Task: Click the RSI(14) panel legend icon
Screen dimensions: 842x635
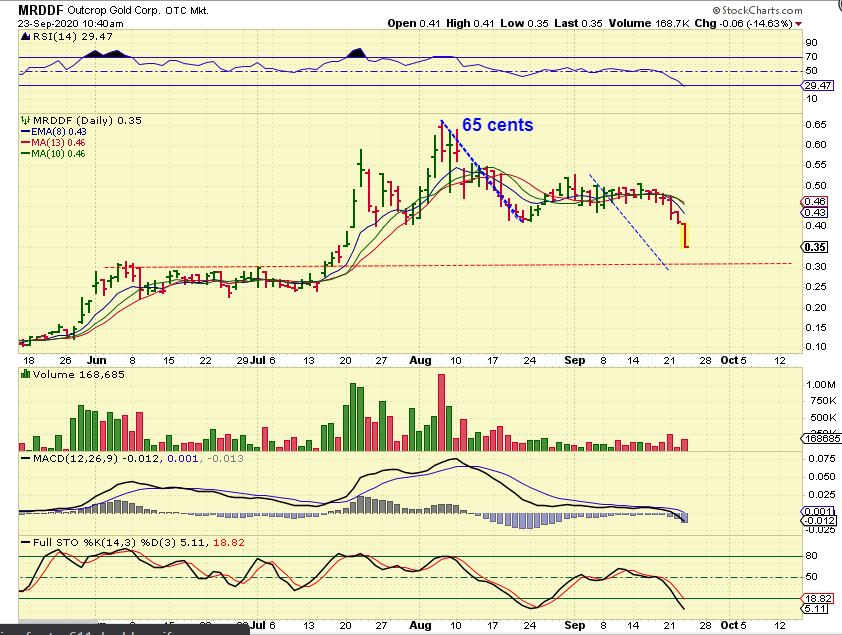Action: 25,37
